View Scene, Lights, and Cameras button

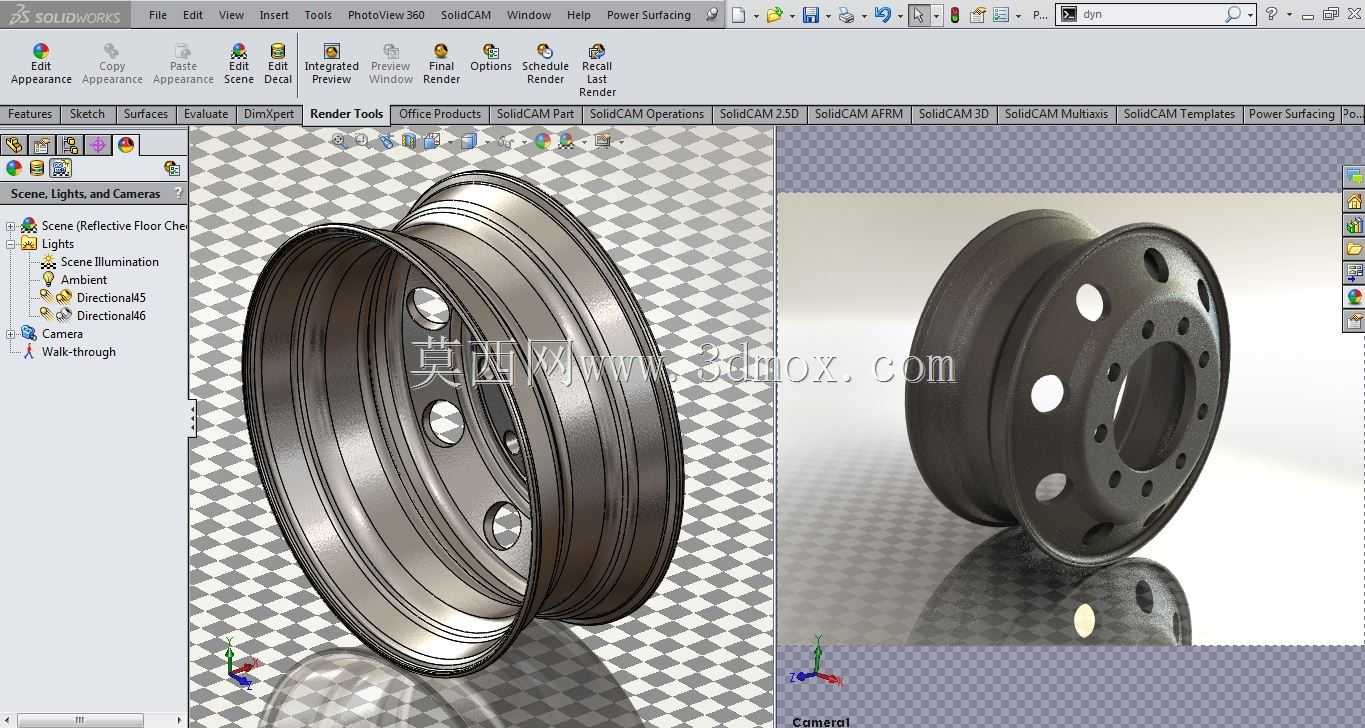(x=61, y=168)
